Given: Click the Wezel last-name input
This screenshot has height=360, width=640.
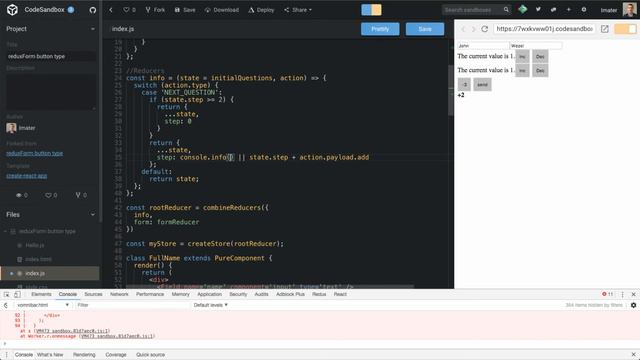Looking at the screenshot, I should click(536, 46).
